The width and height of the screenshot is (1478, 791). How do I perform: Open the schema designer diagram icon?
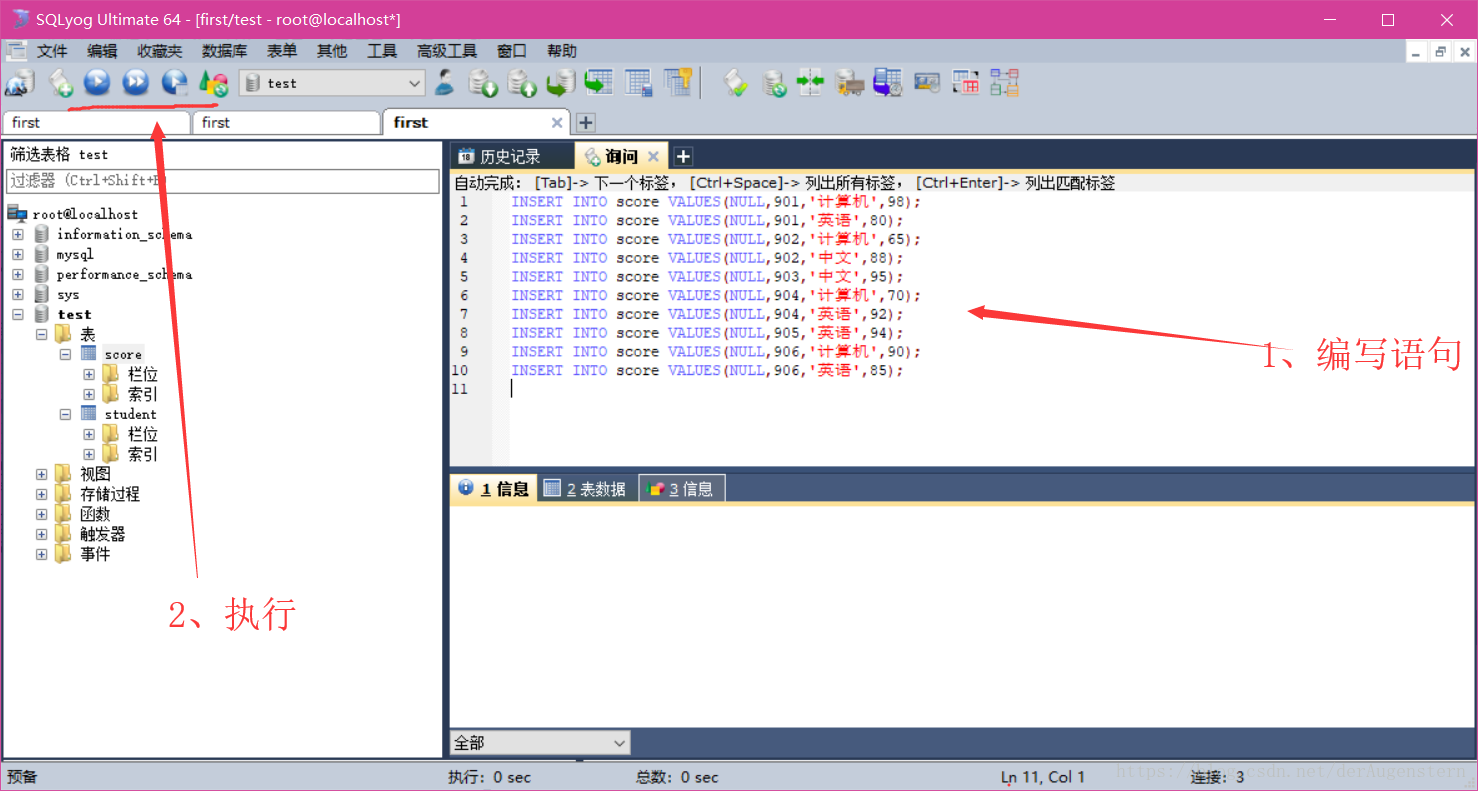1004,83
